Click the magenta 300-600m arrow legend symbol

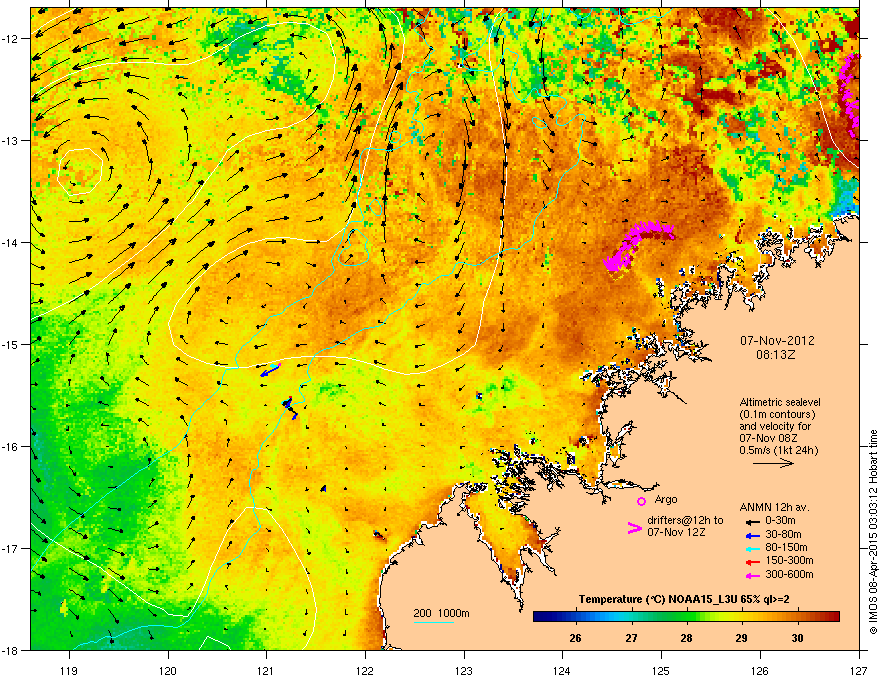[752, 575]
